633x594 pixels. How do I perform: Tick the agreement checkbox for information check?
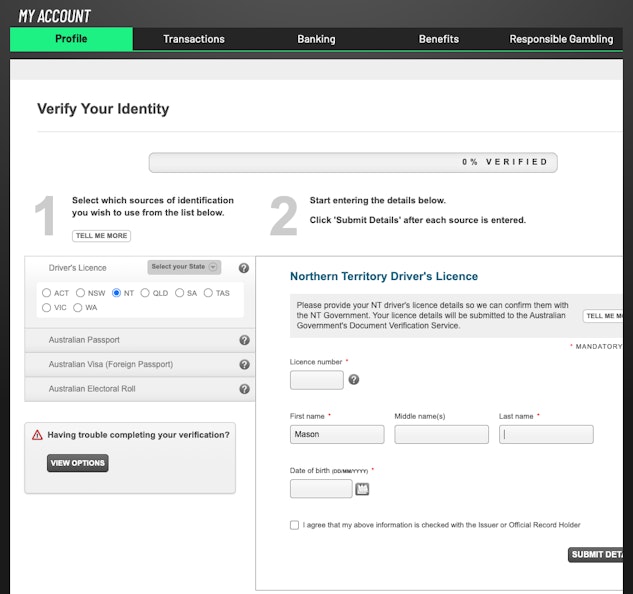[x=294, y=525]
